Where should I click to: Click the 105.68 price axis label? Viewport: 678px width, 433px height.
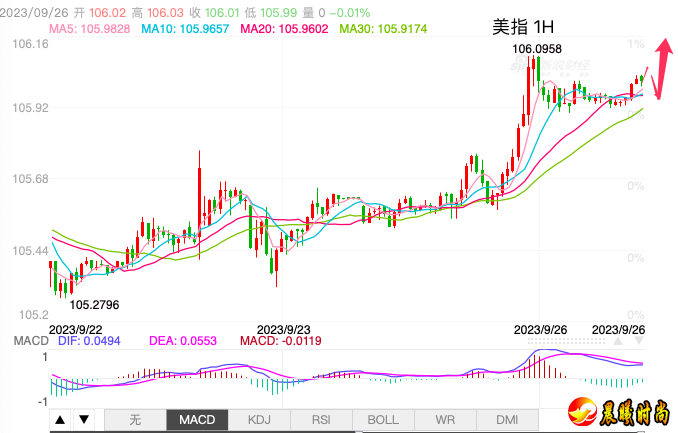[30, 179]
